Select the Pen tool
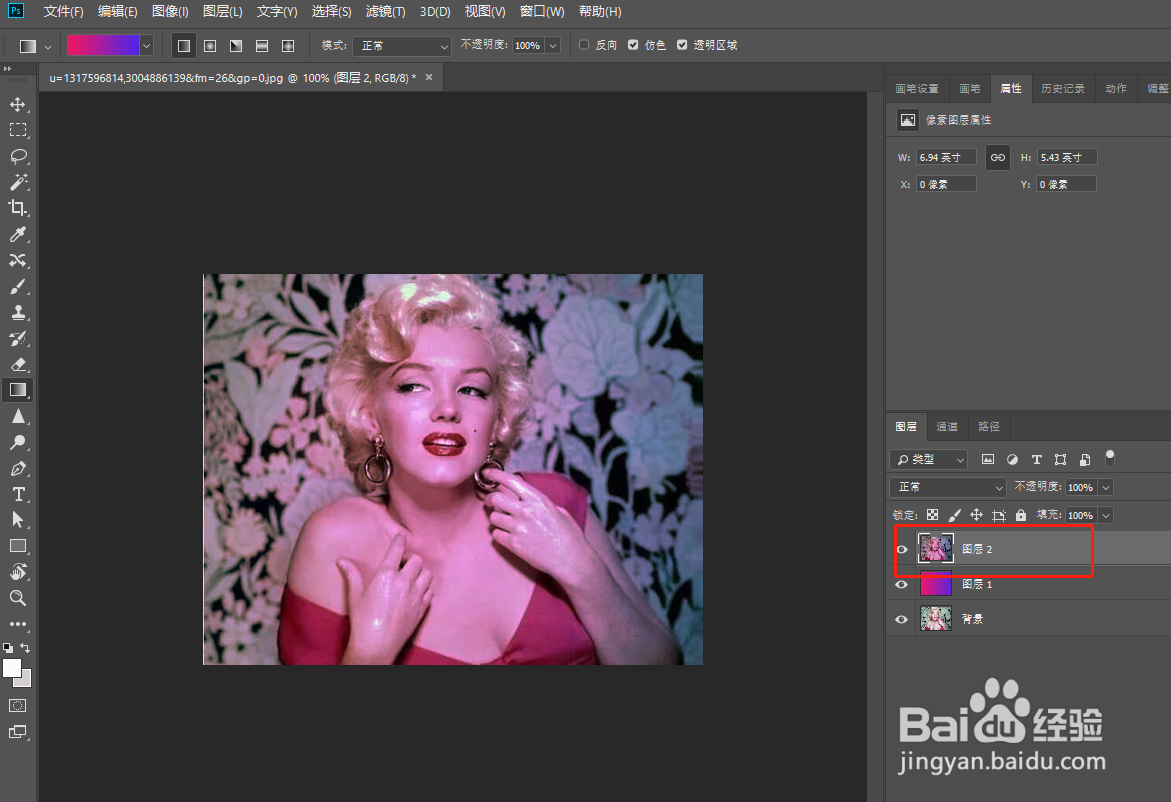Viewport: 1171px width, 802px height. click(x=18, y=468)
